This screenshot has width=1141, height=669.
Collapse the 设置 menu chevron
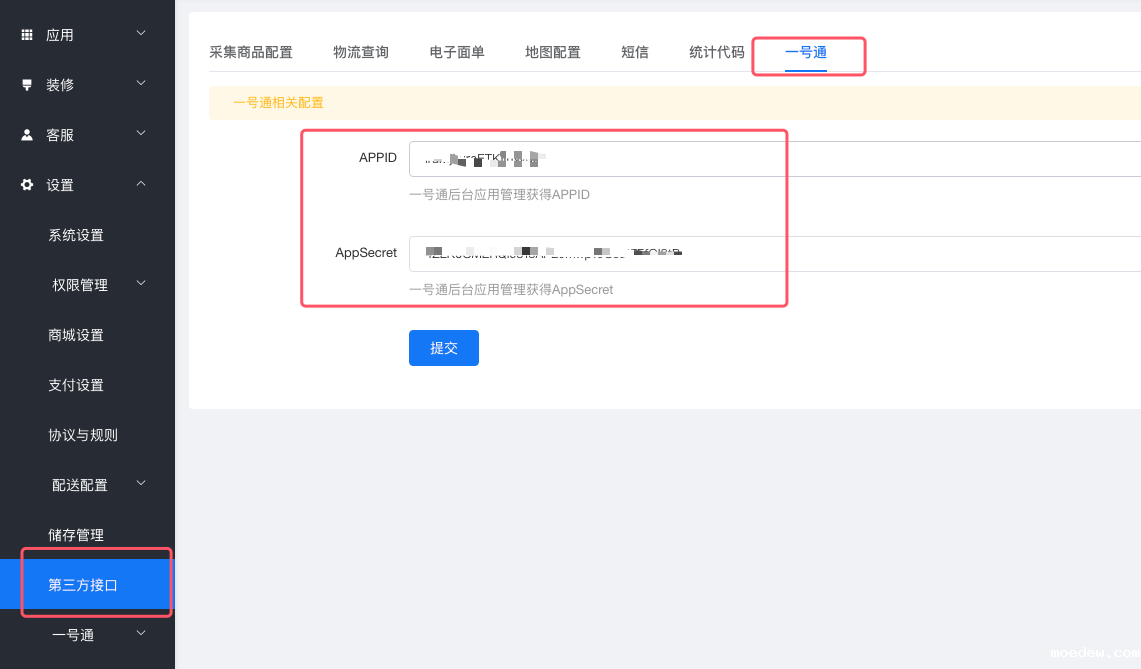pyautogui.click(x=141, y=184)
